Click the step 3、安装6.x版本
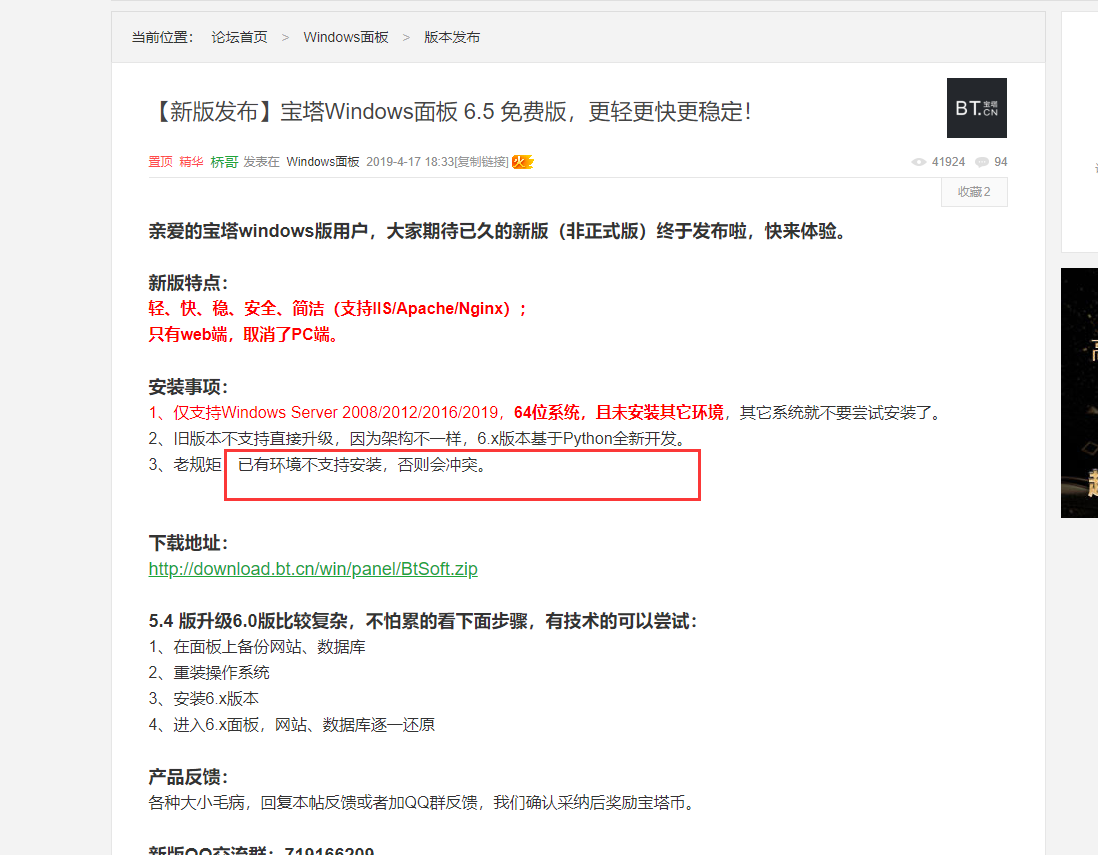Screen dimensions: 1098x855 (204, 698)
